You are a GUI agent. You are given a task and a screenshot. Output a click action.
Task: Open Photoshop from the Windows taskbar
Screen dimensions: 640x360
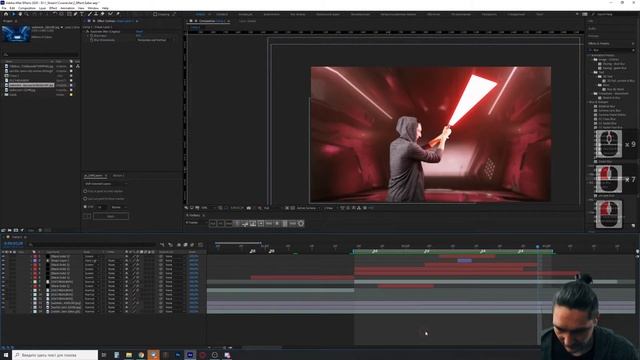[x=178, y=355]
